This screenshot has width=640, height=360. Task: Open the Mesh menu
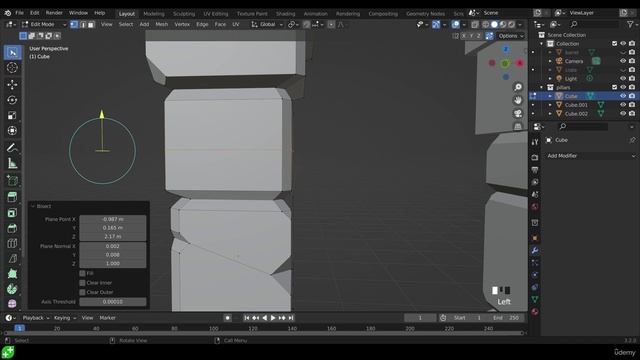(x=162, y=24)
